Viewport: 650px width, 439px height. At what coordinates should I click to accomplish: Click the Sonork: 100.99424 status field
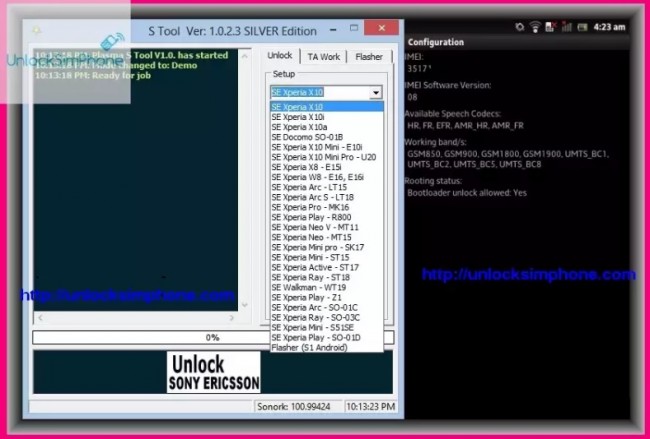298,407
